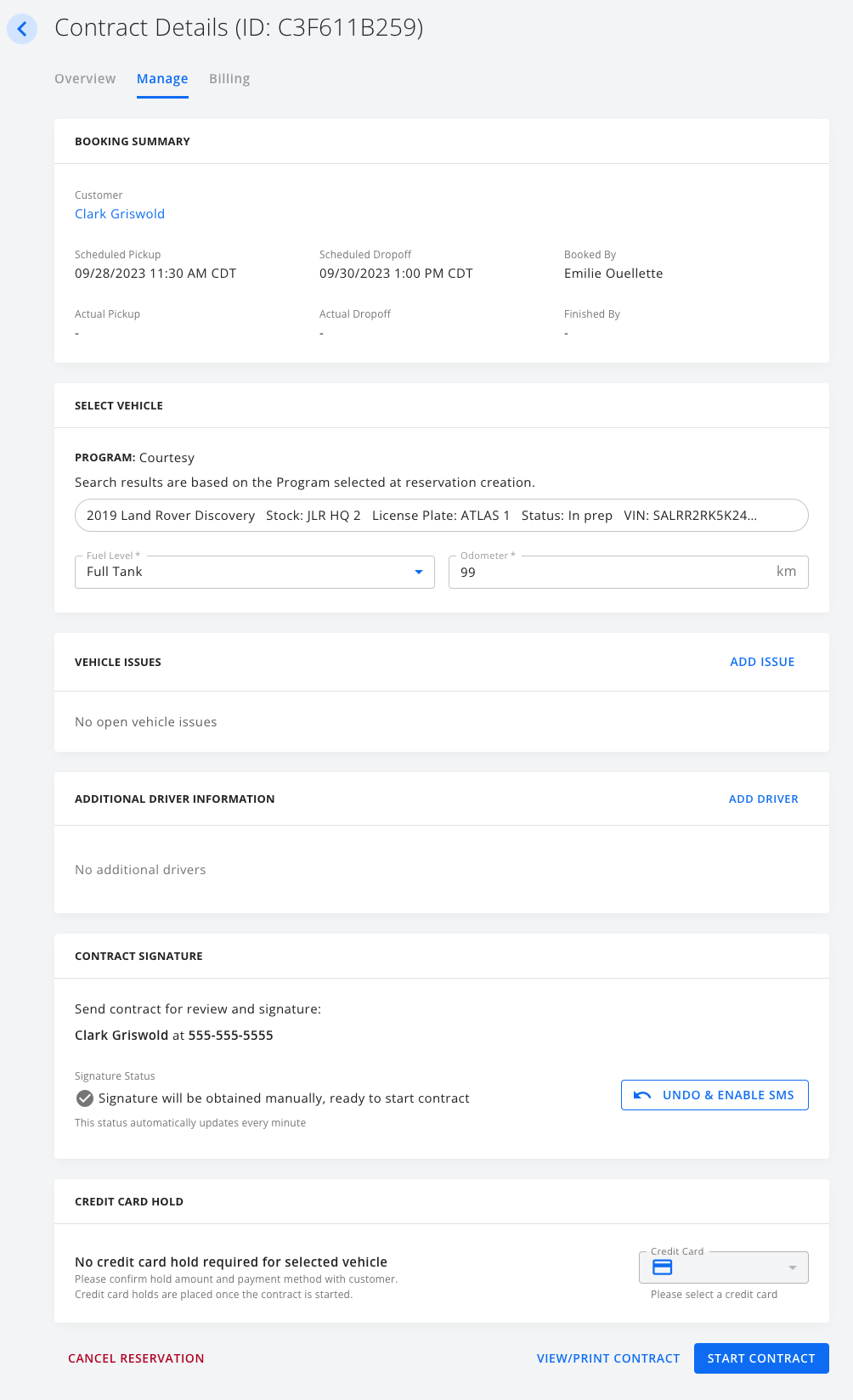This screenshot has width=853, height=1400.
Task: Click 'Please select a credit card' hint
Action: [714, 1295]
